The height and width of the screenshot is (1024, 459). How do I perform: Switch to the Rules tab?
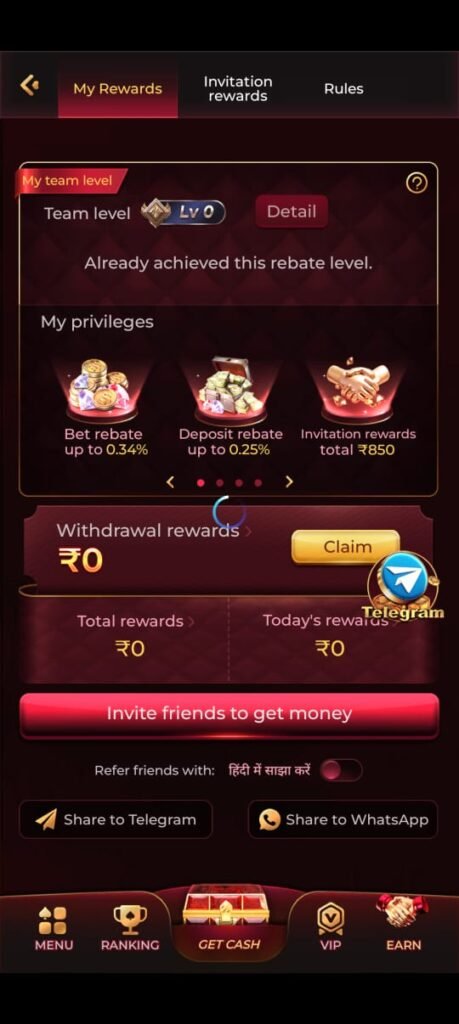[343, 89]
